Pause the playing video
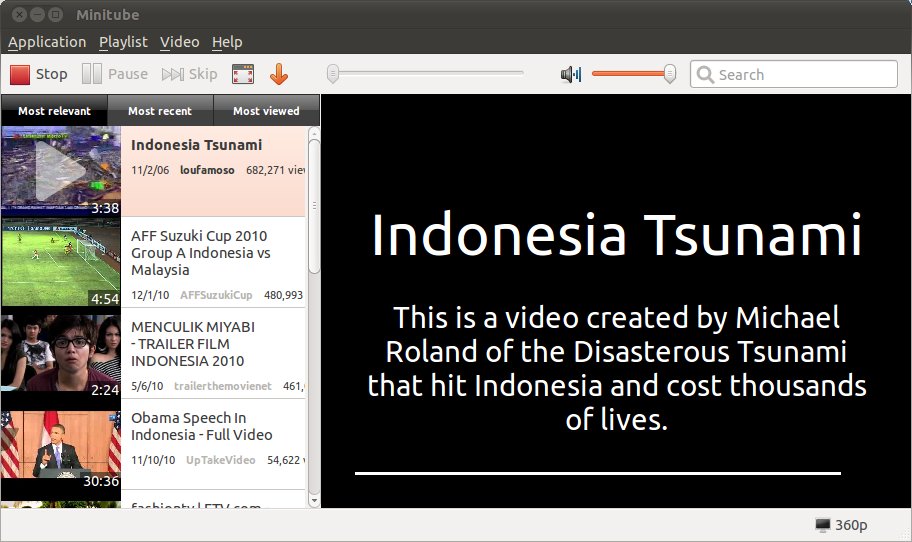The height and width of the screenshot is (542, 912). pos(115,74)
